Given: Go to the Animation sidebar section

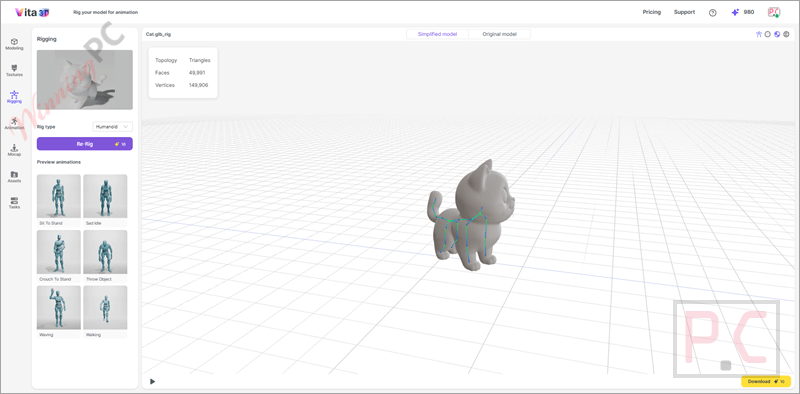Looking at the screenshot, I should (14, 124).
